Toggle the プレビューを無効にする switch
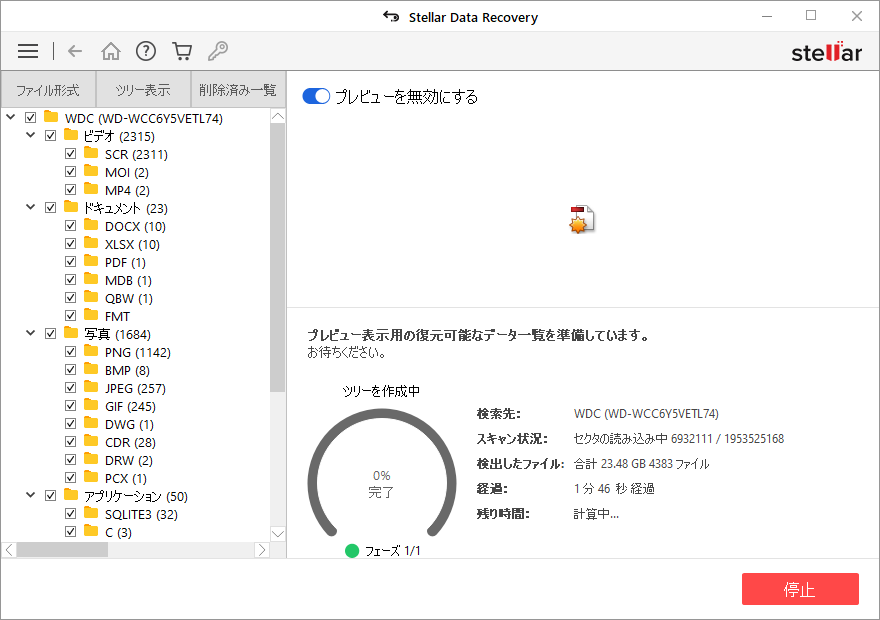Viewport: 880px width, 620px height. click(x=316, y=96)
